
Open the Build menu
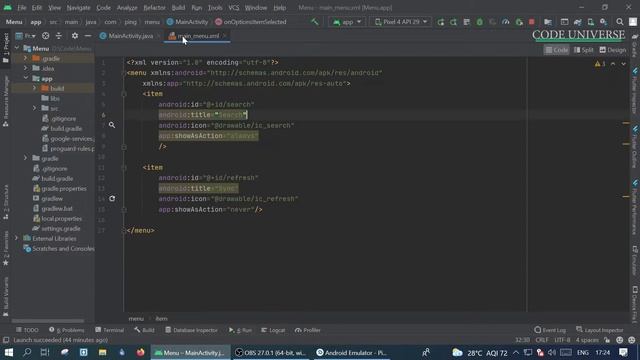178,8
